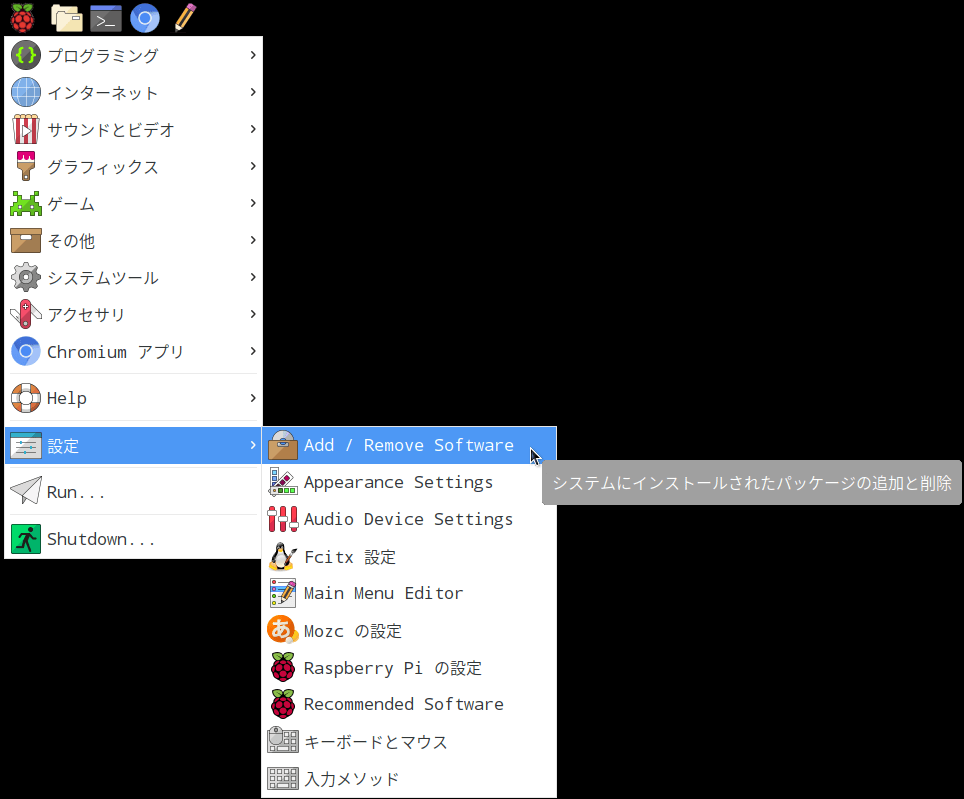This screenshot has height=799, width=964.
Task: Expand the Chromium アプリ submenu arrow
Action: click(x=253, y=351)
